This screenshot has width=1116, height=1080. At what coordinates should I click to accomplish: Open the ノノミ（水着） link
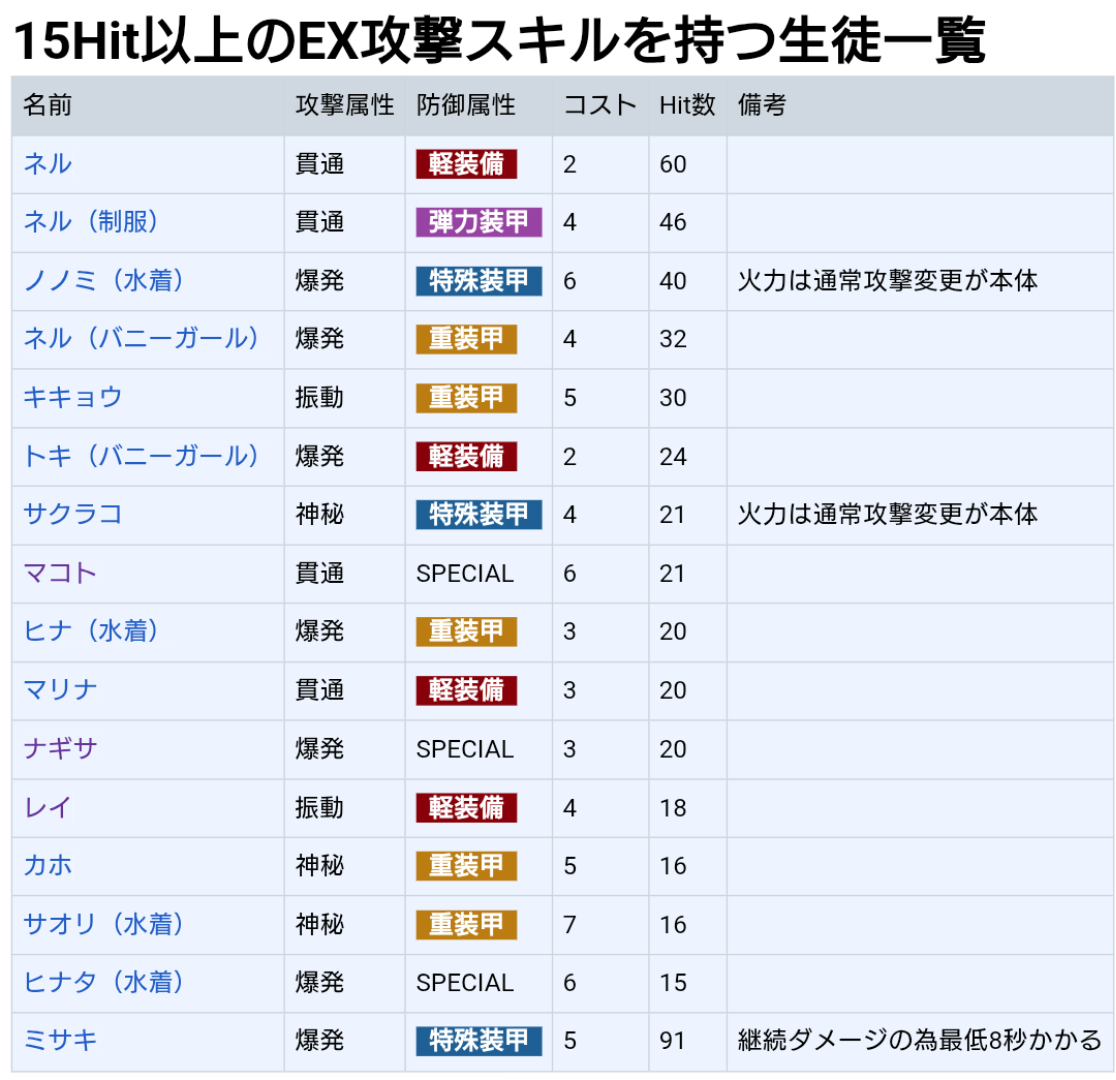click(x=104, y=281)
